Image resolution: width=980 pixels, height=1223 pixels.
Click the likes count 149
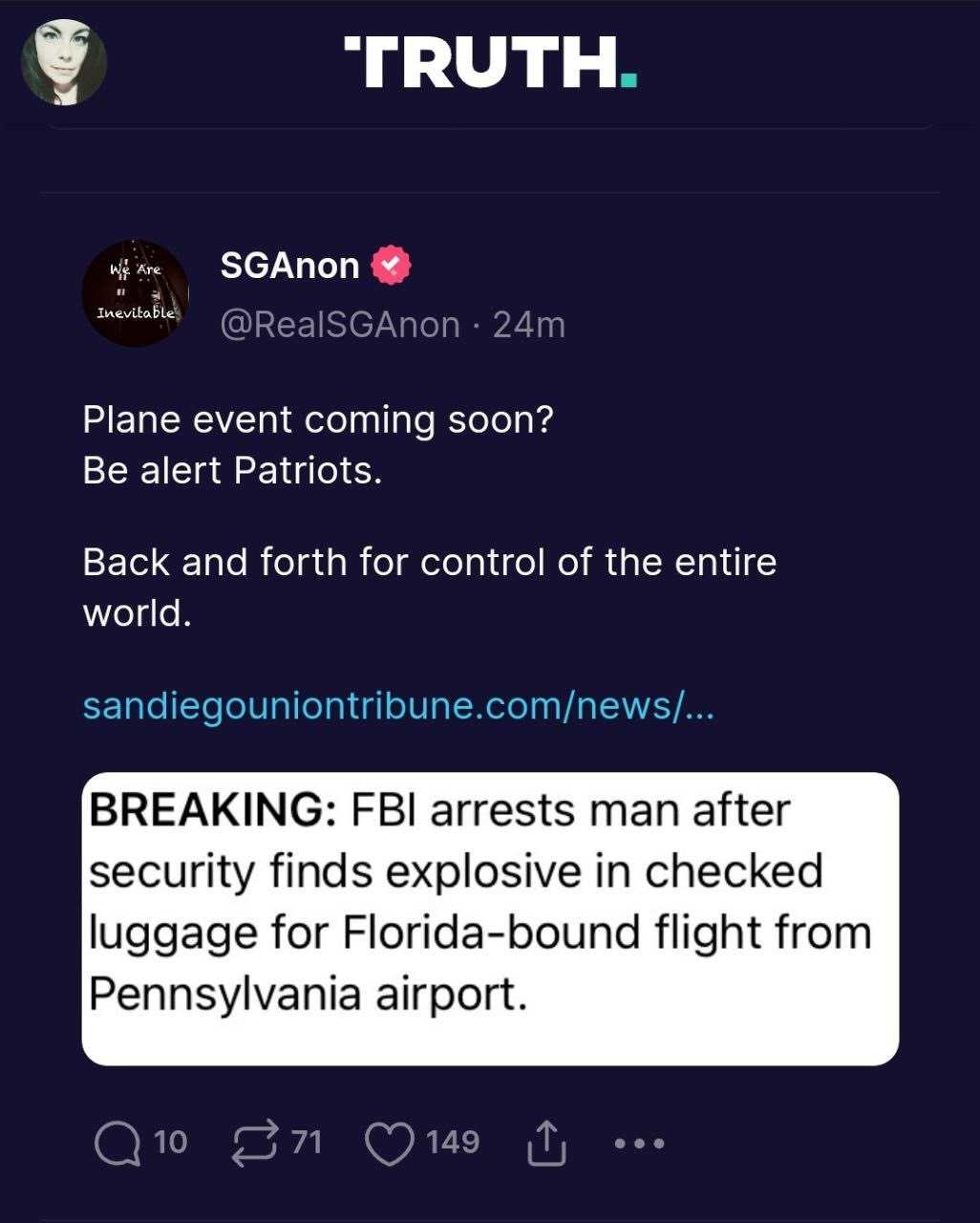click(x=453, y=1142)
